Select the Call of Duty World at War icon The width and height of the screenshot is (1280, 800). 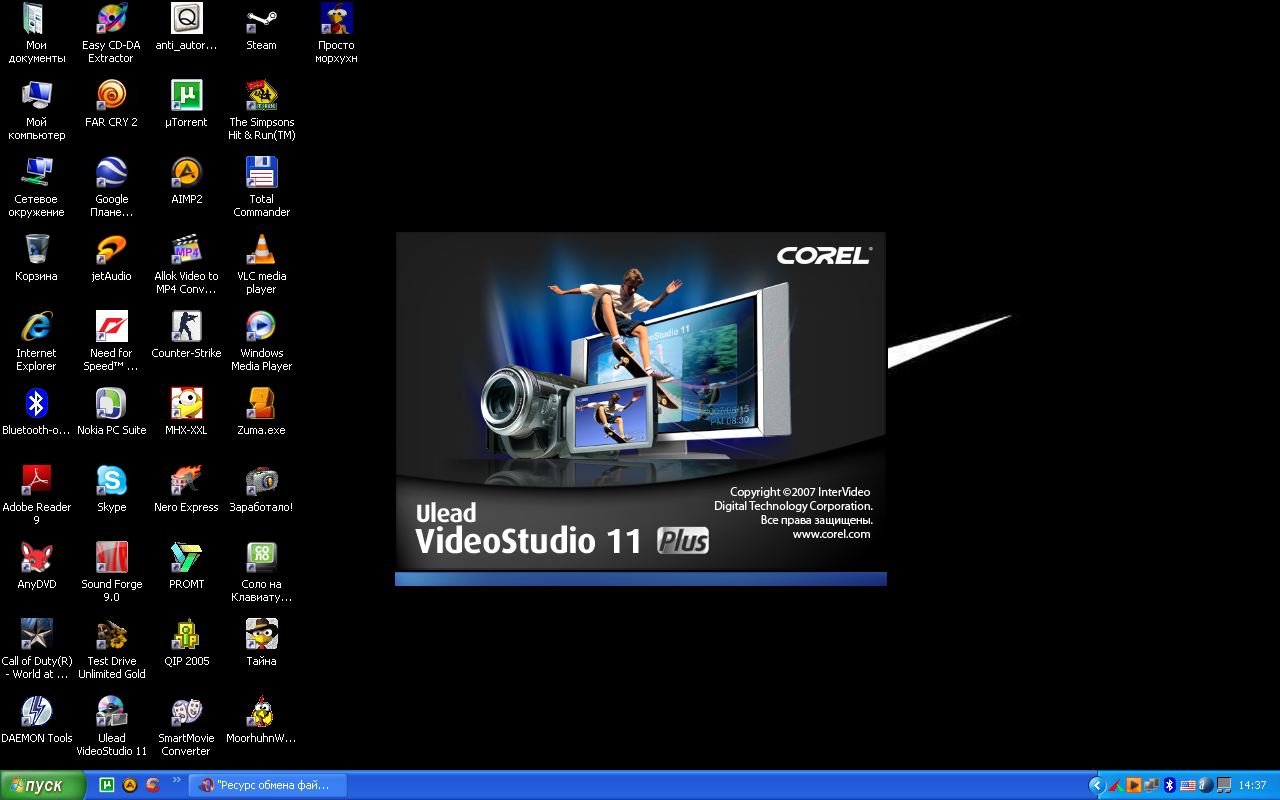36,635
